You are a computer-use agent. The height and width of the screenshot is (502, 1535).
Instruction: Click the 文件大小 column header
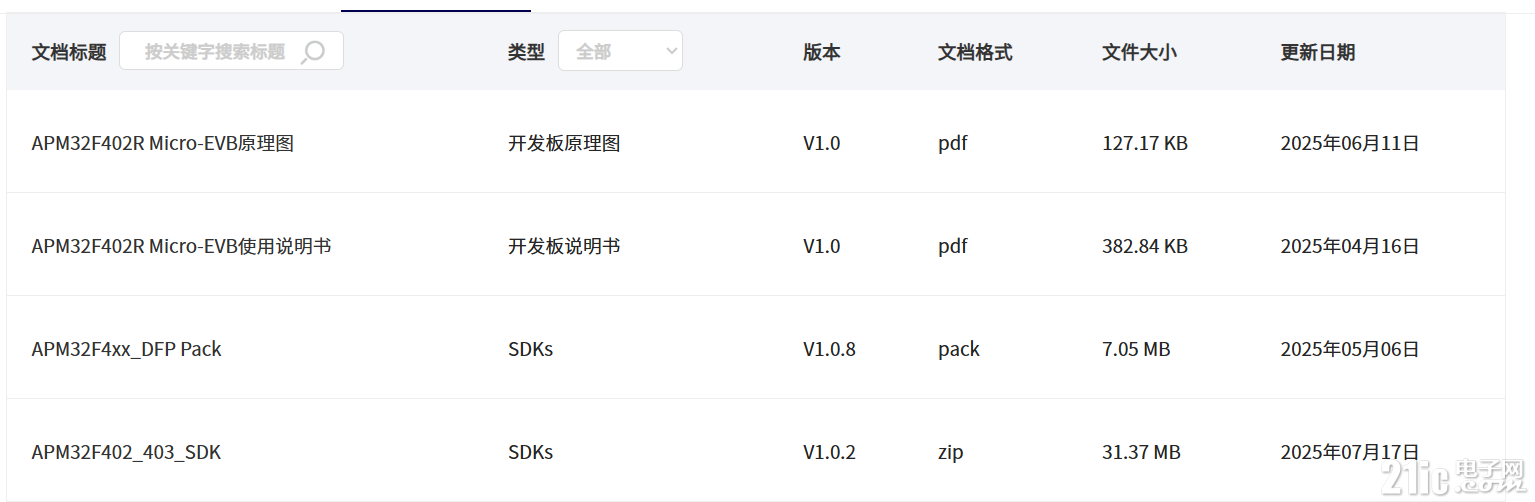[1139, 52]
